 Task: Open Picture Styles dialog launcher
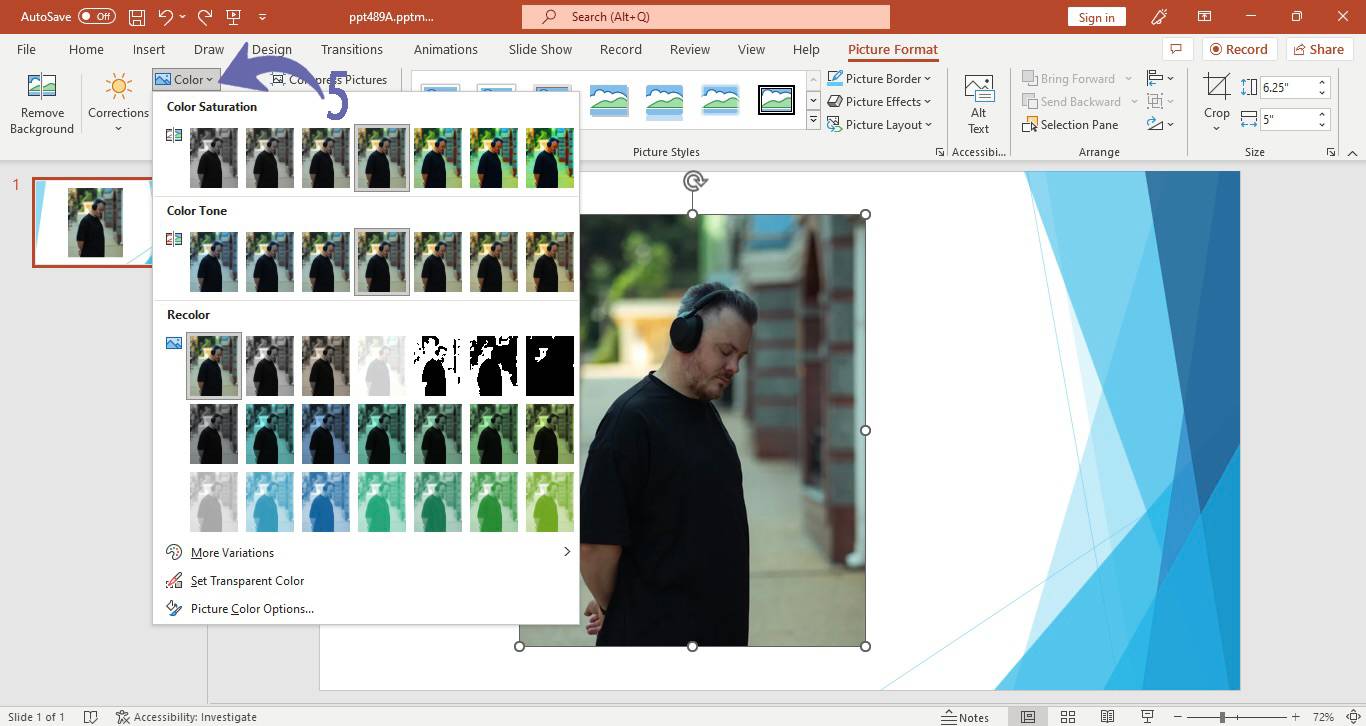(939, 152)
